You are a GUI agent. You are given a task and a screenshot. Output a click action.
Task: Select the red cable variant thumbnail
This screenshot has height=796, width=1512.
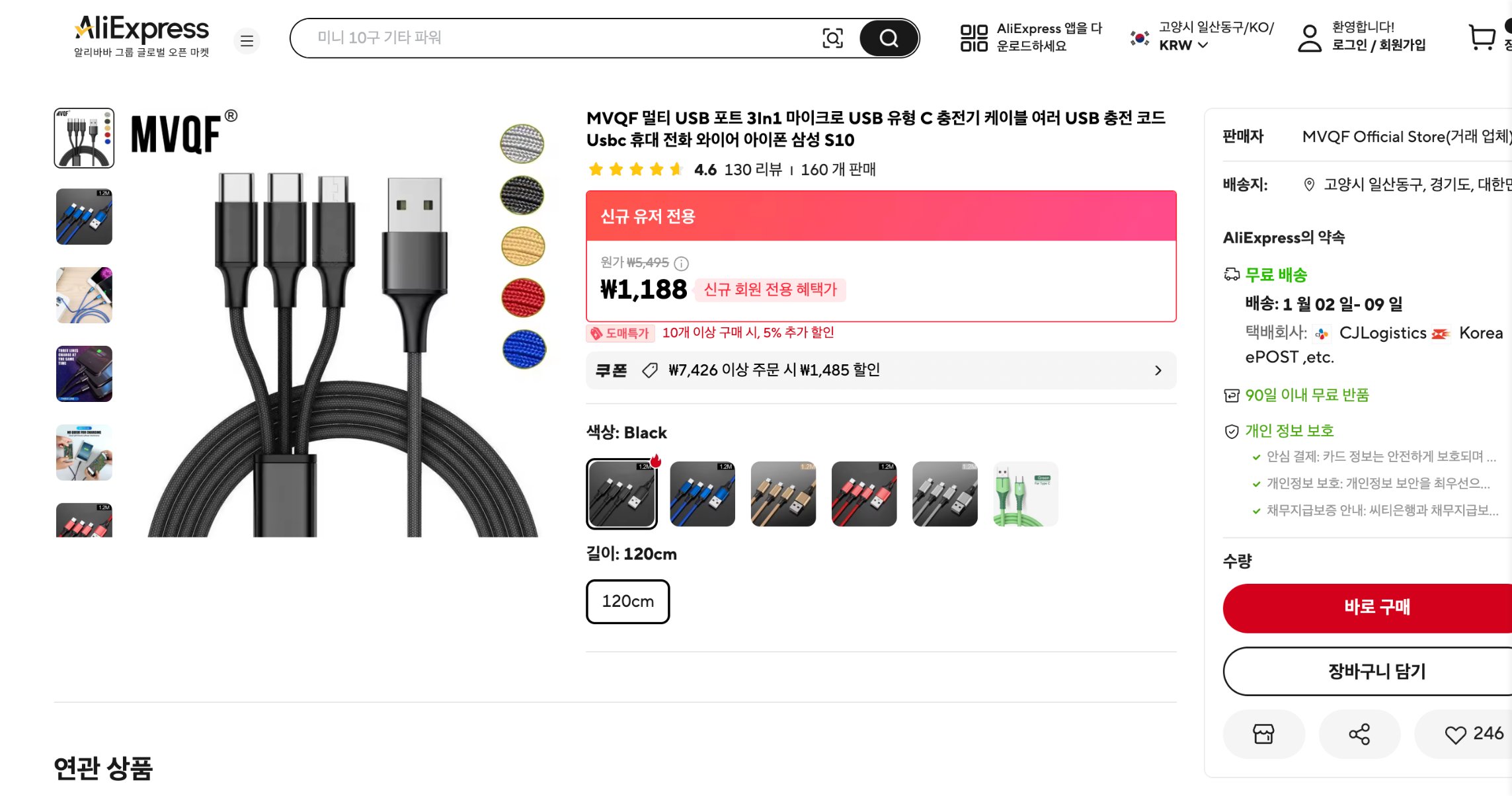point(864,494)
